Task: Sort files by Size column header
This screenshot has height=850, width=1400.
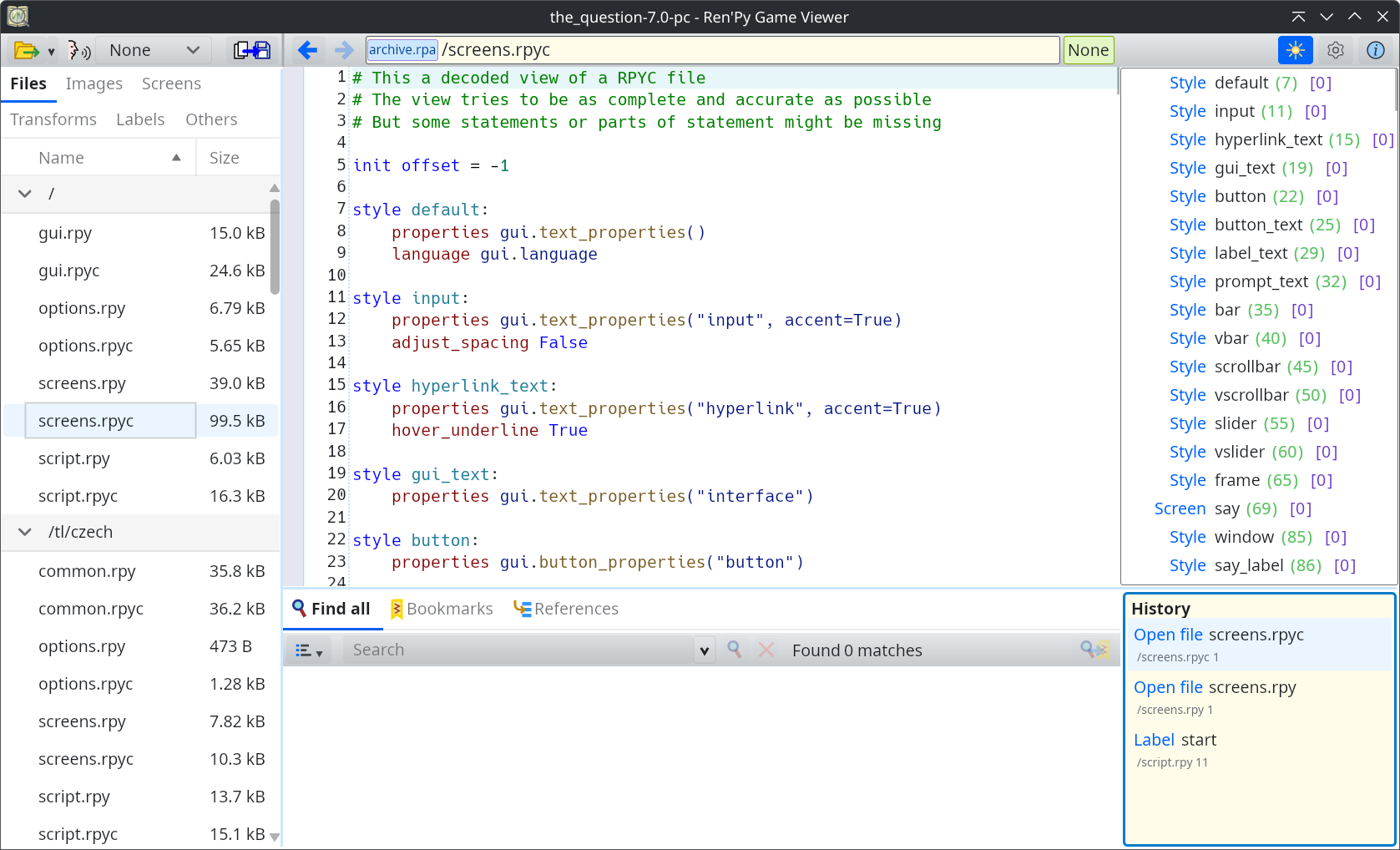Action: [x=237, y=158]
